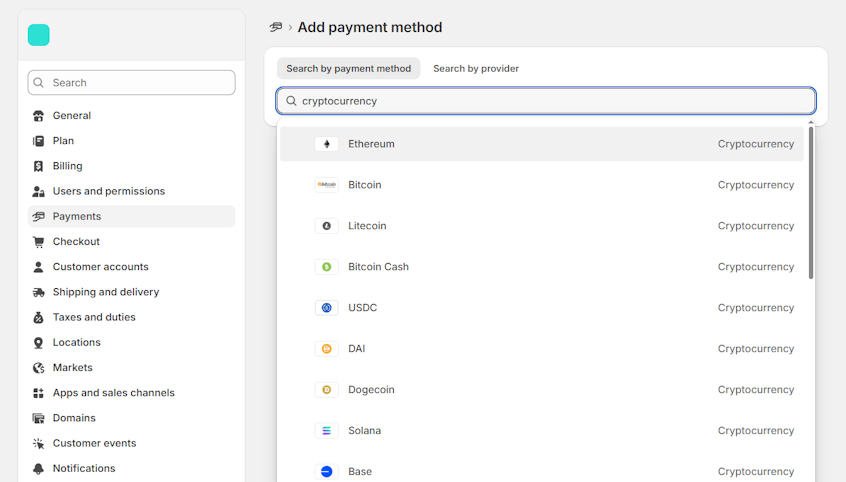Open Payments settings
This screenshot has height=482, width=846.
pos(132,216)
